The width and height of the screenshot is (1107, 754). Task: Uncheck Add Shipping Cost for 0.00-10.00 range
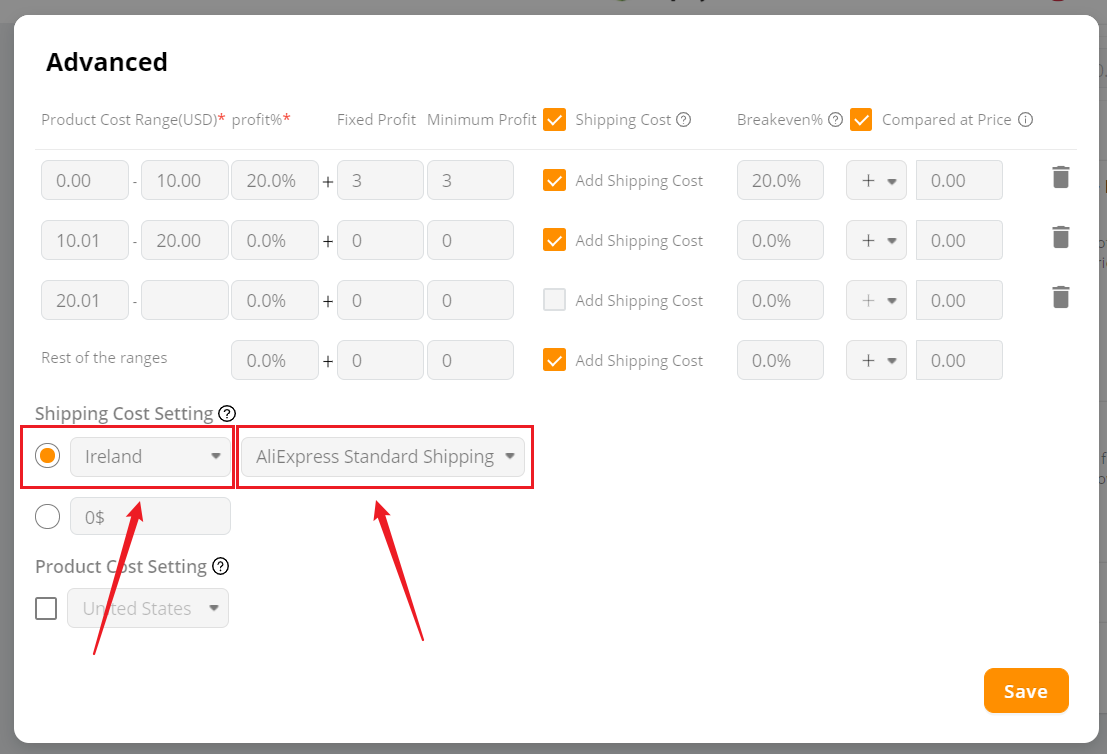click(554, 180)
